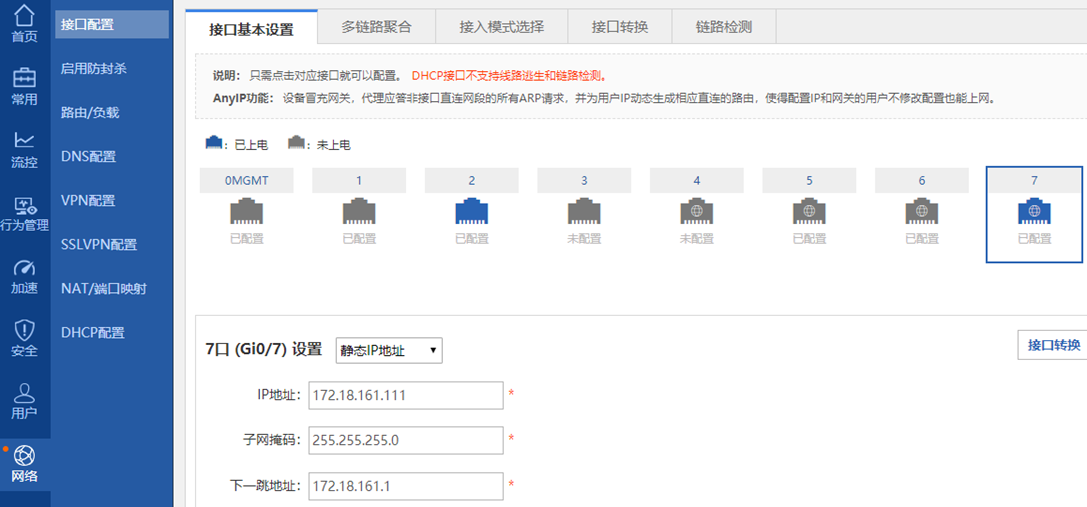Open SSLVPN配置 in the side menu
The image size is (1087, 507).
tap(99, 245)
